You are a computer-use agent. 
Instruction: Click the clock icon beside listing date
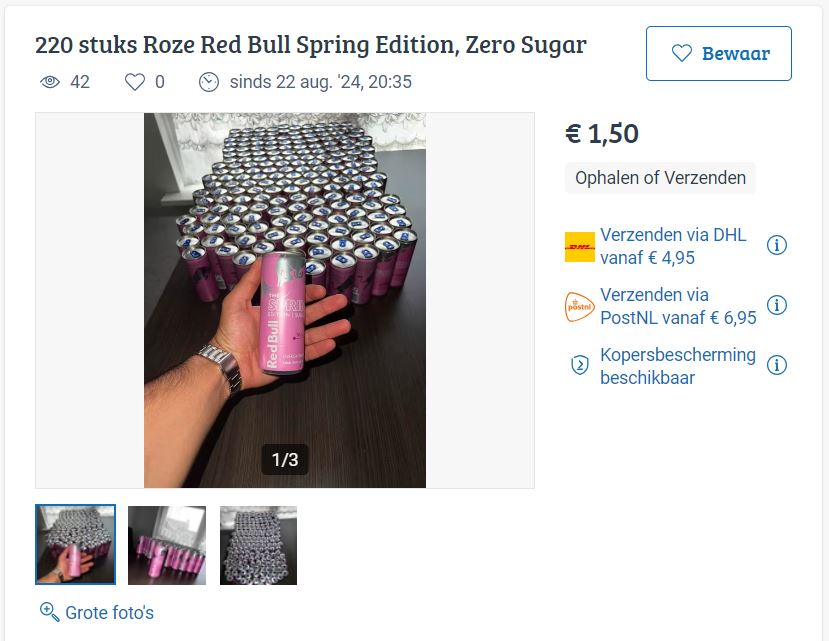coord(209,82)
